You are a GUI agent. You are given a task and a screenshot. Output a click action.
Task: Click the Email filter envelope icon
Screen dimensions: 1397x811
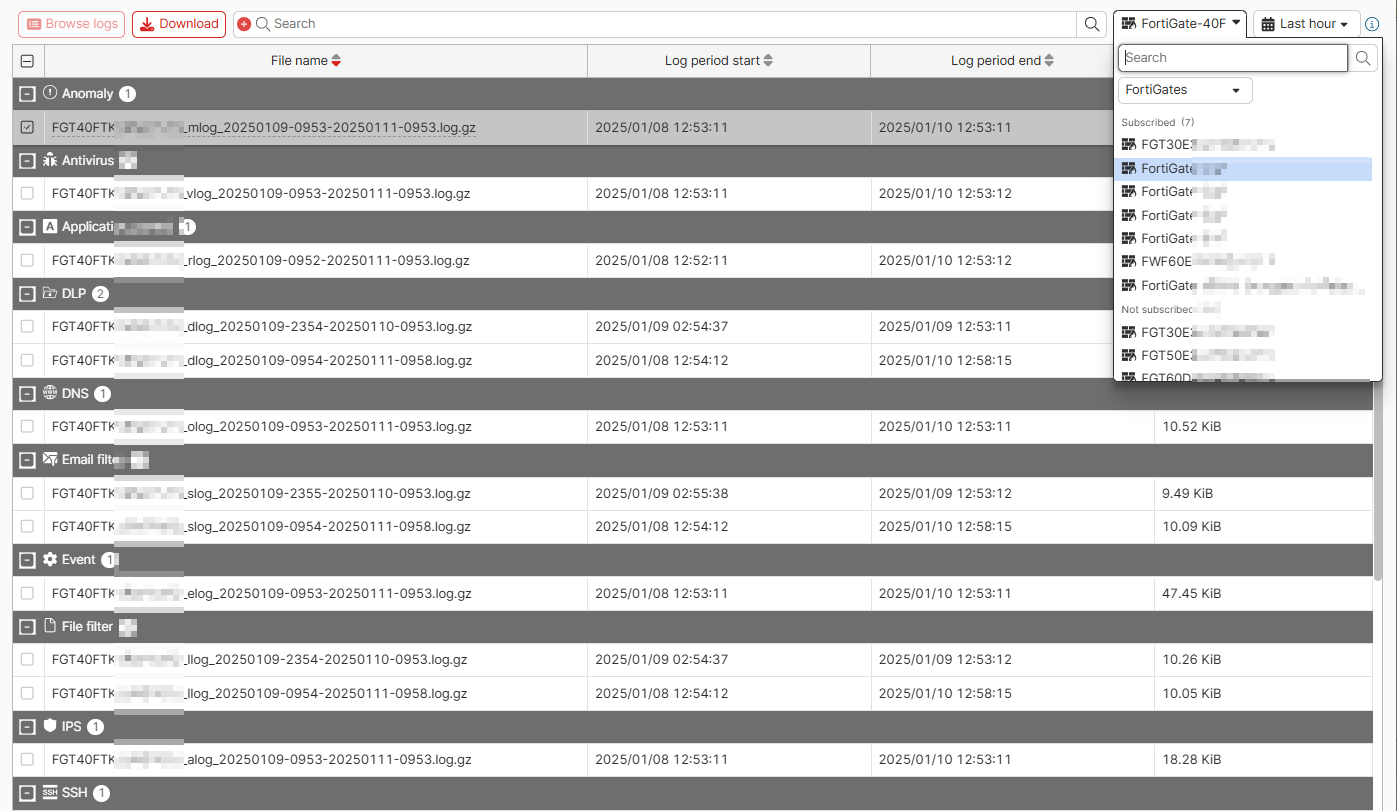point(50,459)
